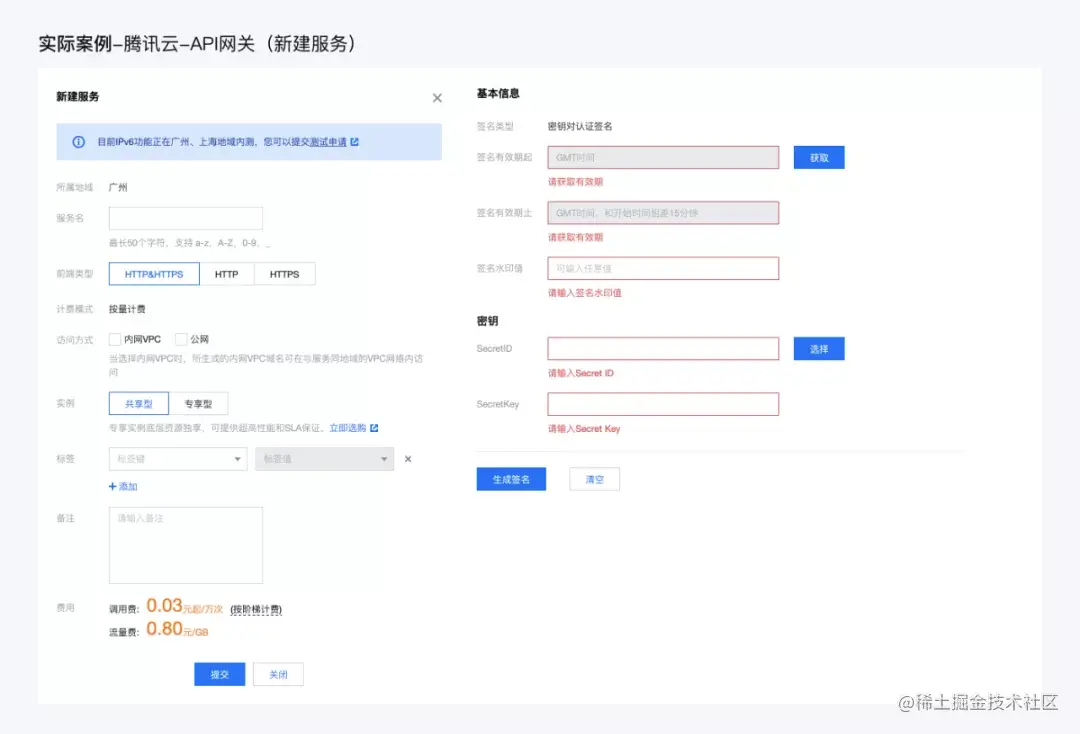Focus the 签名有效期止 field
Image resolution: width=1080 pixels, height=734 pixels.
pyautogui.click(x=663, y=213)
